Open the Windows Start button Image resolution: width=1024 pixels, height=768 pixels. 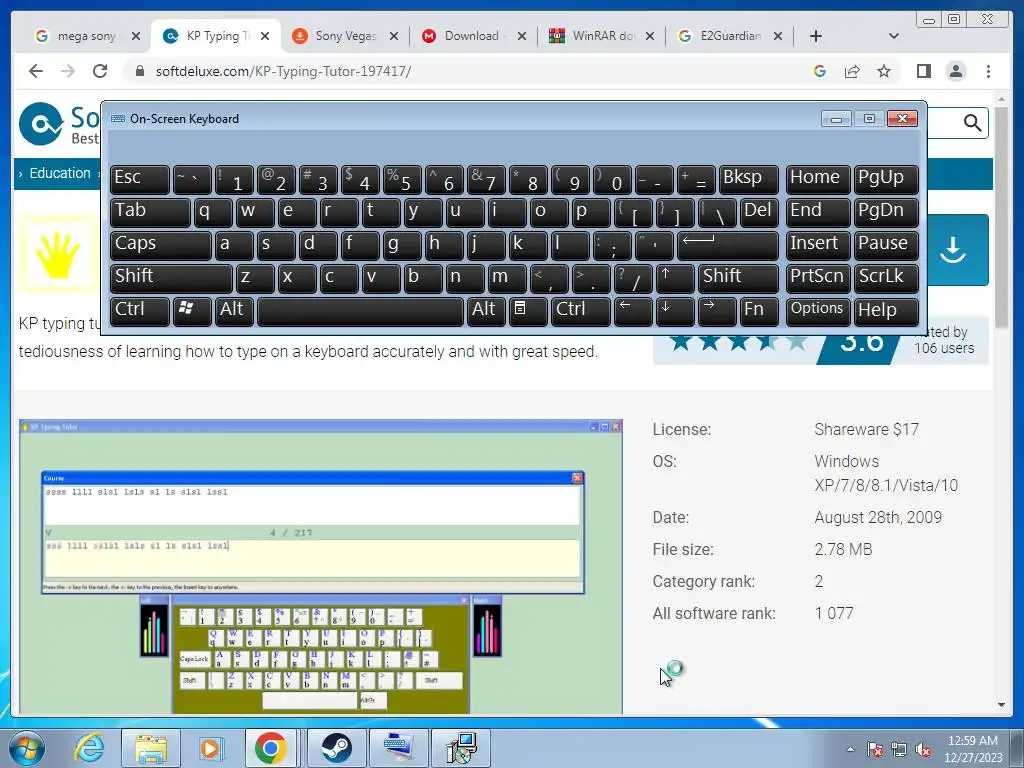tap(27, 748)
